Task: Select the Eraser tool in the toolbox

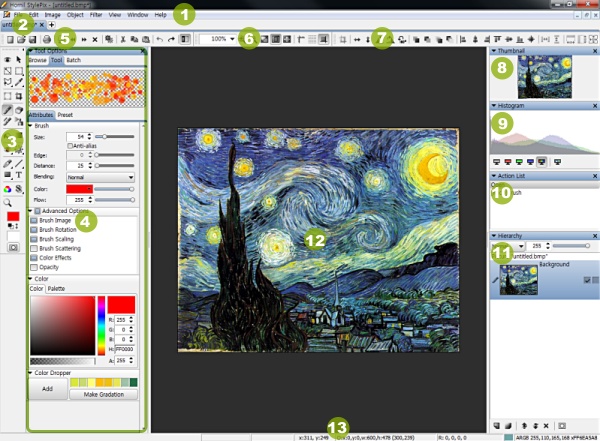Action: click(x=19, y=110)
